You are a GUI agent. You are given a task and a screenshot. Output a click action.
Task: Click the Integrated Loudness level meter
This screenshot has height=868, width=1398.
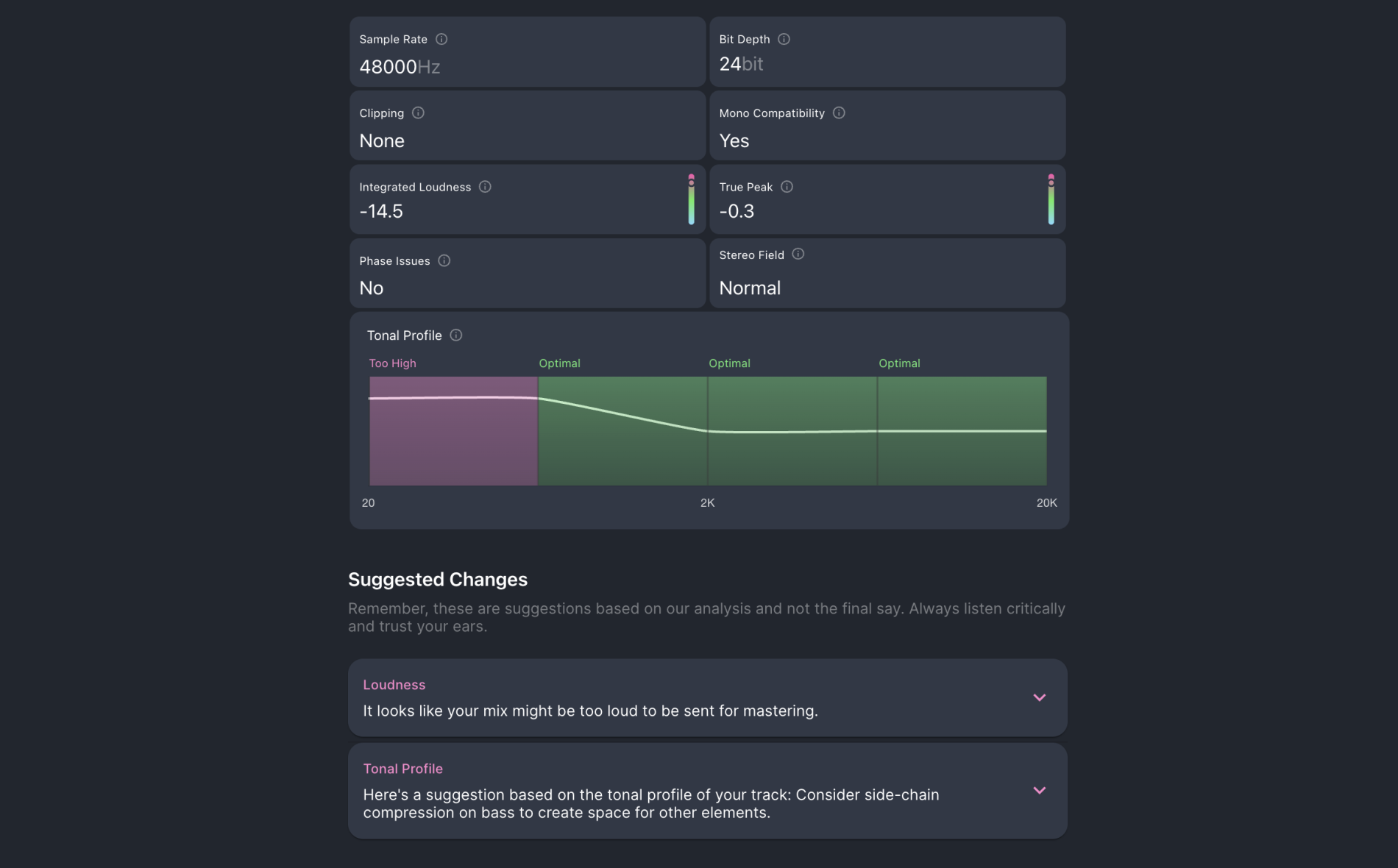pyautogui.click(x=691, y=199)
